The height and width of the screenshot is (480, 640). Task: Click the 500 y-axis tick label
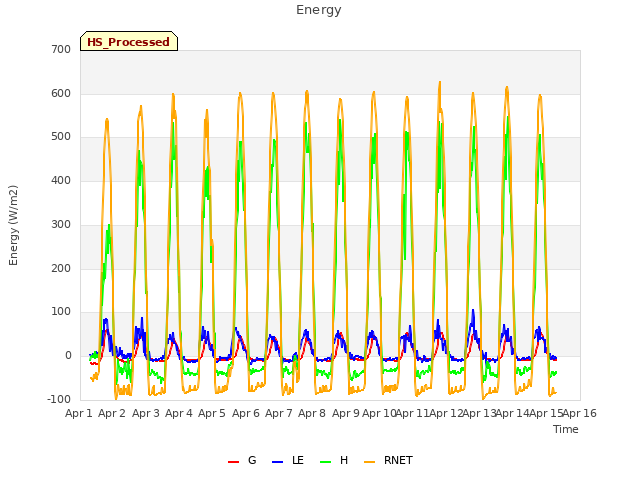point(61,137)
